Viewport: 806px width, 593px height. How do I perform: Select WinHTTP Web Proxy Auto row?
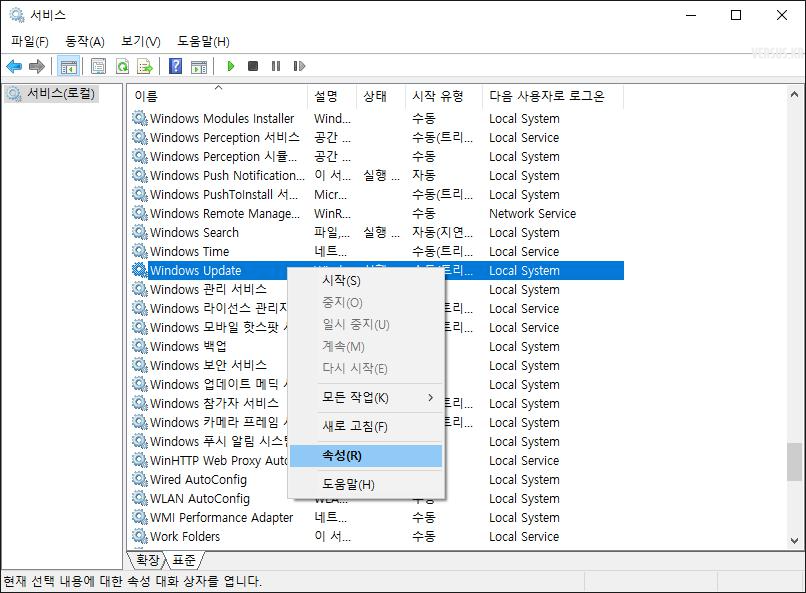click(377, 460)
